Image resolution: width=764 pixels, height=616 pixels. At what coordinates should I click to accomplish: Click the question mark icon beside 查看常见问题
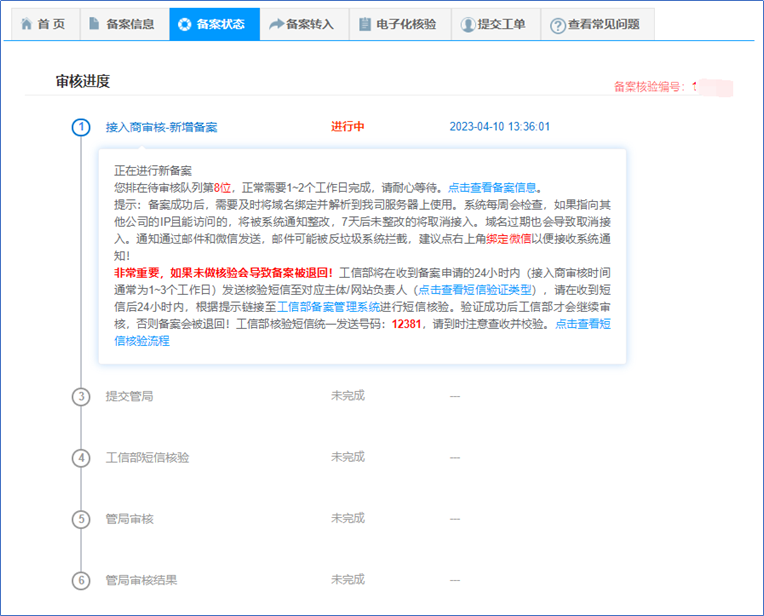click(x=557, y=25)
